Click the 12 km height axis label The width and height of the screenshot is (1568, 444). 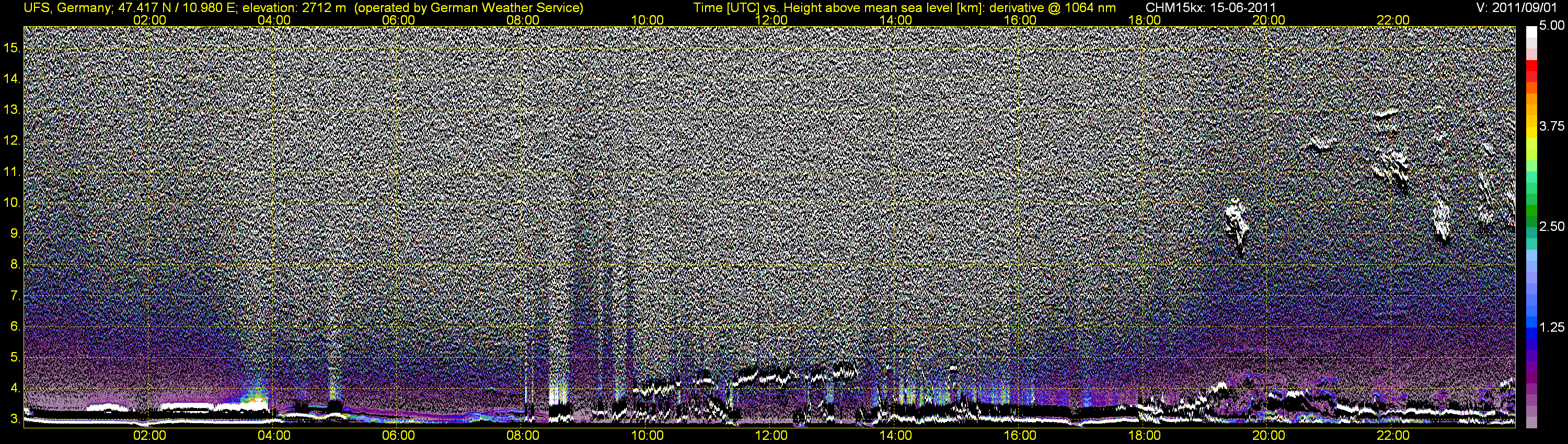pos(12,141)
